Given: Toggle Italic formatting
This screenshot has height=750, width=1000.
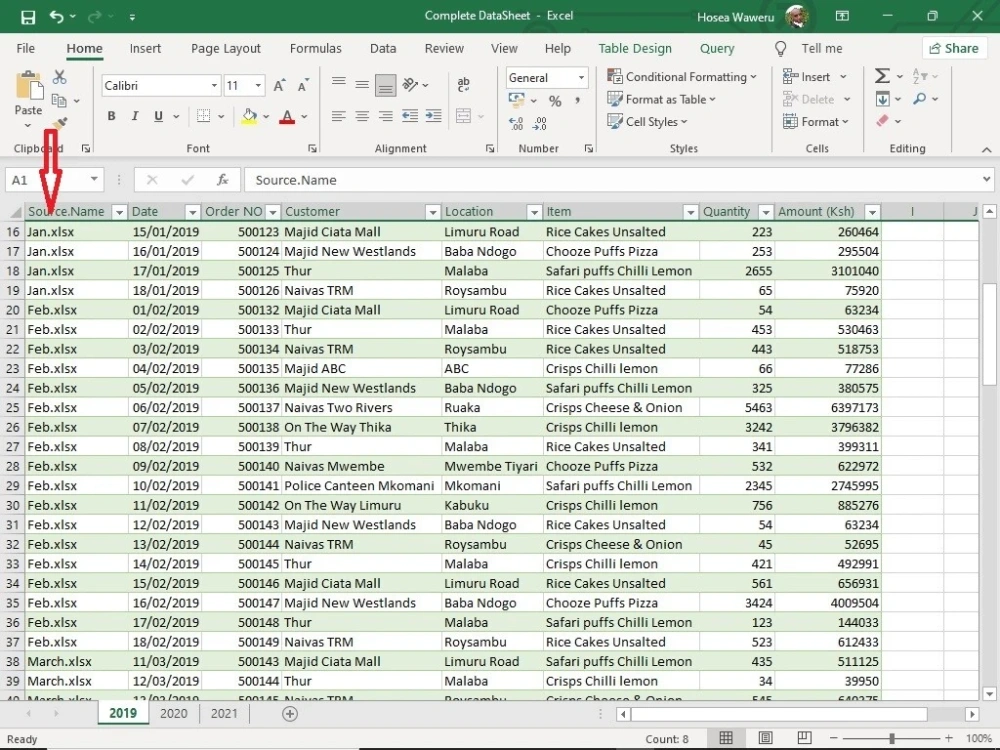Looking at the screenshot, I should click(135, 116).
